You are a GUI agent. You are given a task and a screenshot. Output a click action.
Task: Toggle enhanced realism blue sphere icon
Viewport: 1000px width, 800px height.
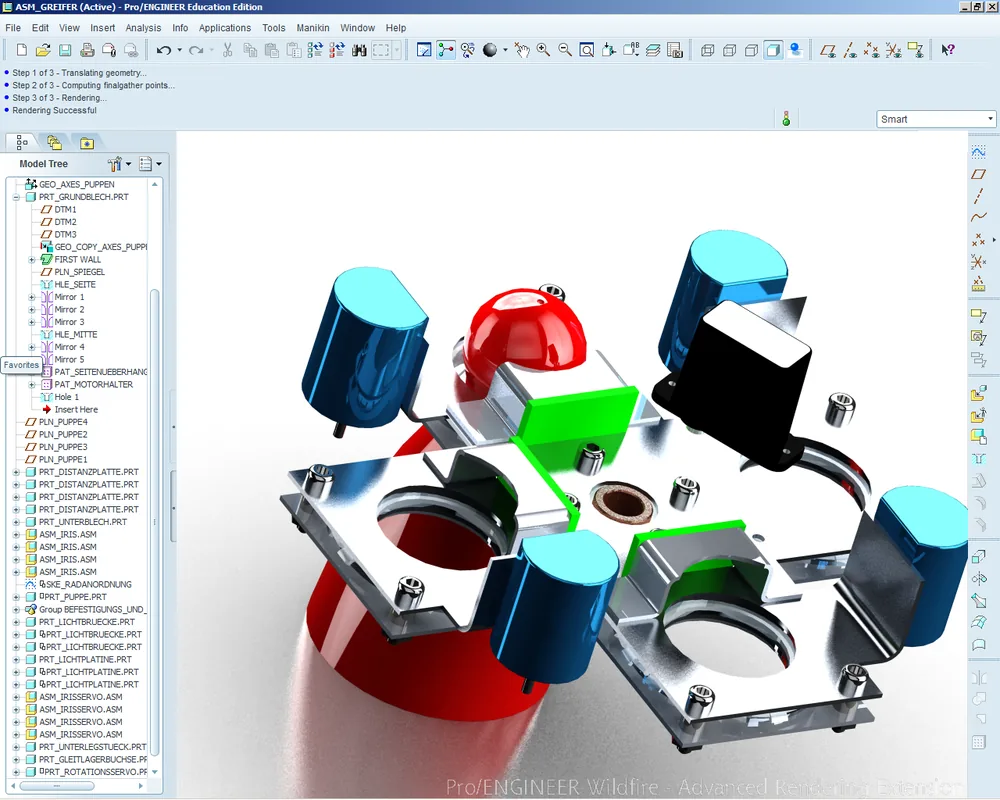coord(795,50)
